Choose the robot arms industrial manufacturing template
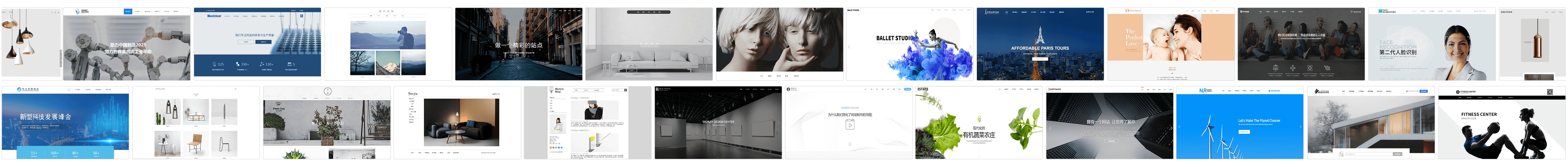 coord(127,44)
